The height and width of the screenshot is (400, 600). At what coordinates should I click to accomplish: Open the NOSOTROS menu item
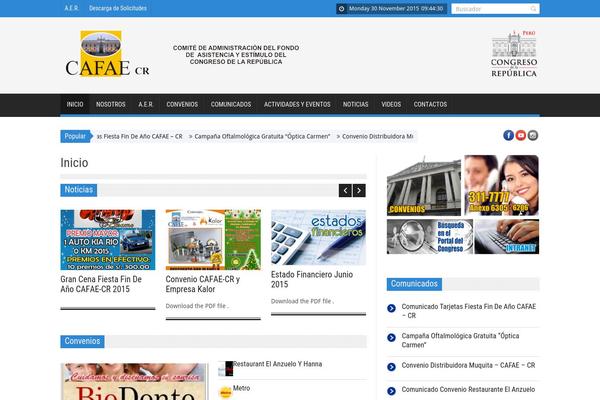(x=111, y=104)
